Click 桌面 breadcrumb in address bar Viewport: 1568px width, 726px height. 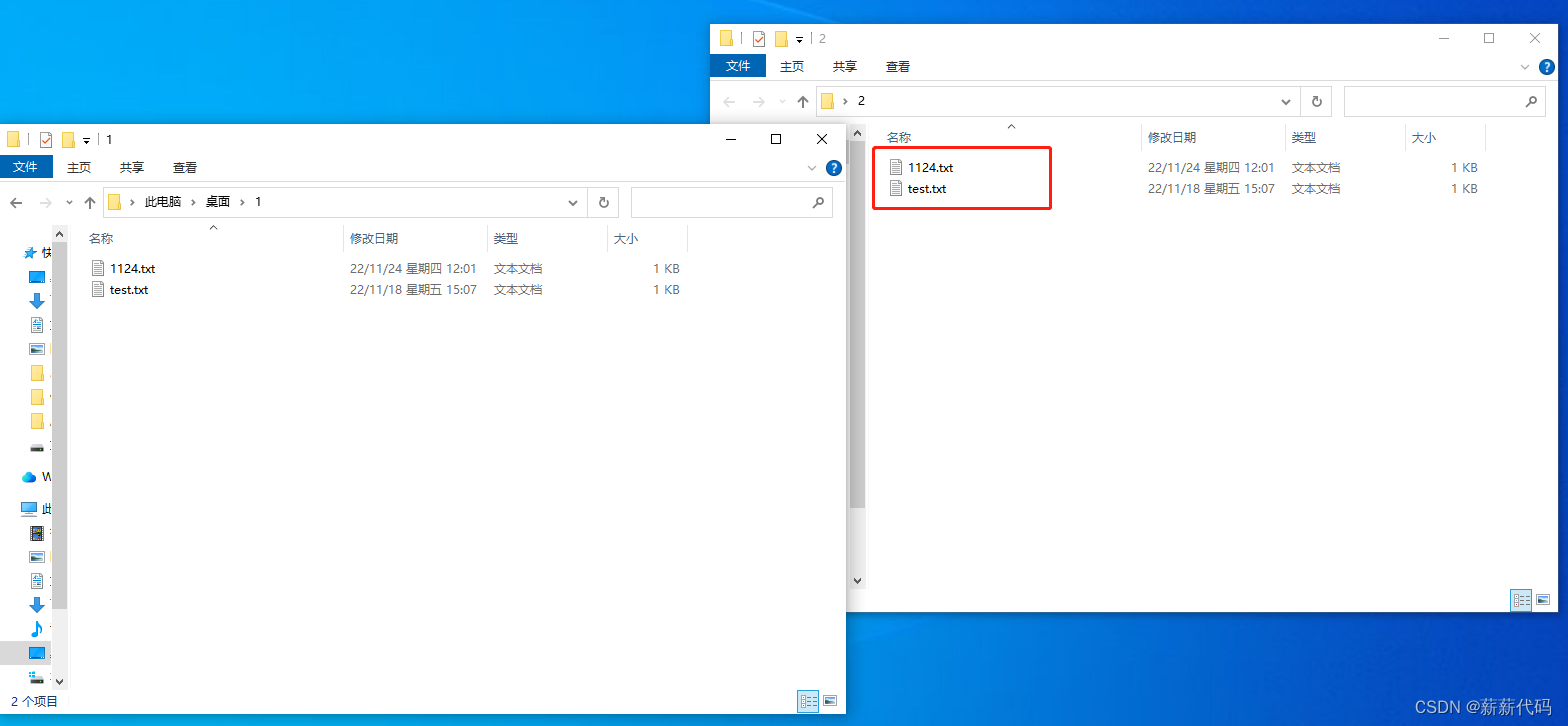click(218, 202)
